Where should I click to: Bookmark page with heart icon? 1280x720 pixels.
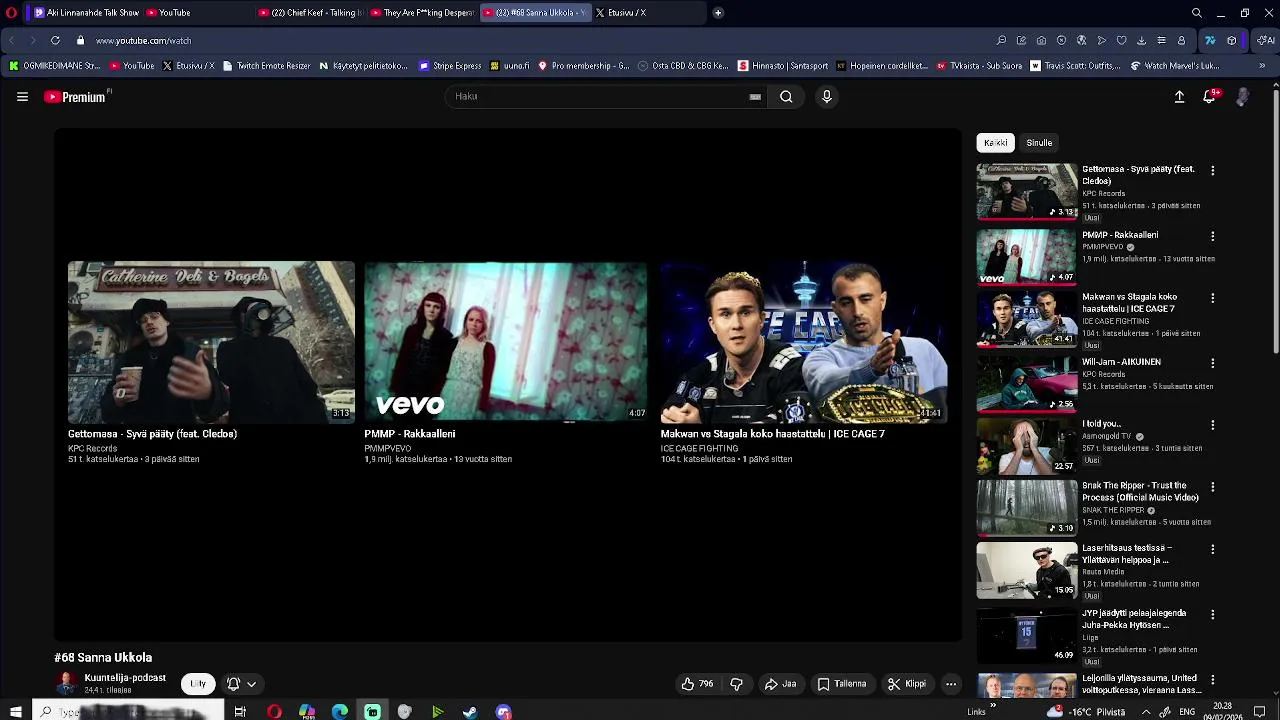(1121, 40)
